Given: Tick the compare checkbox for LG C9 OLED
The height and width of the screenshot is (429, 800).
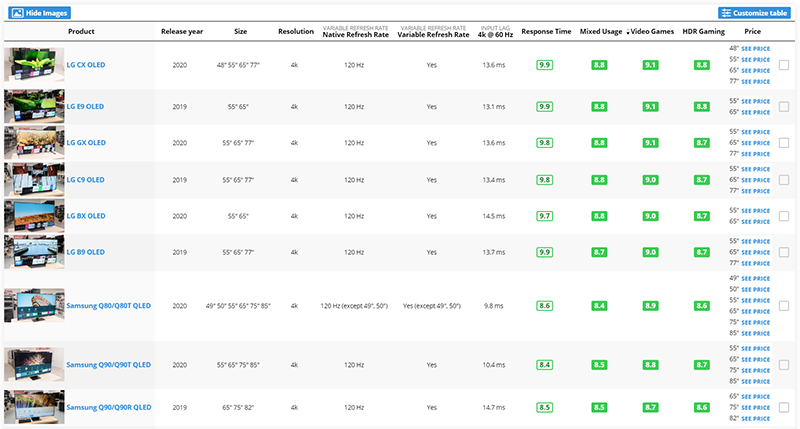Looking at the screenshot, I should tap(784, 180).
